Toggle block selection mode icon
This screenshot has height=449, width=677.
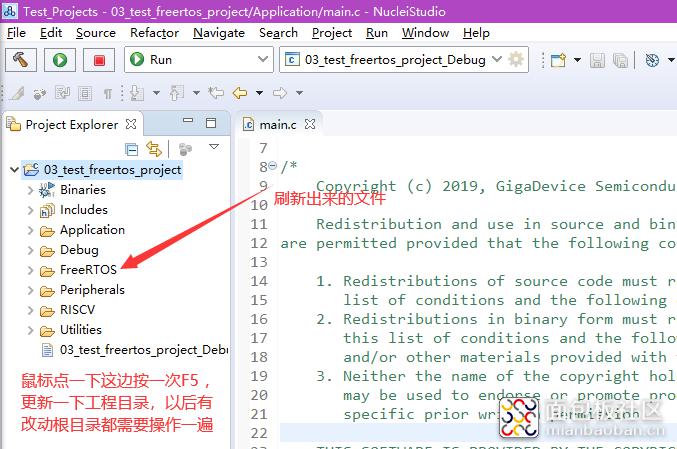pyautogui.click(x=85, y=93)
